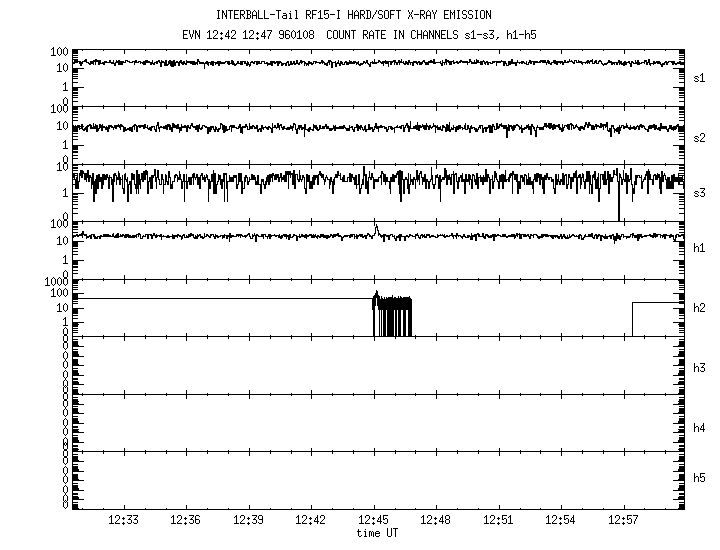Select the h5 channel label

[x=700, y=478]
